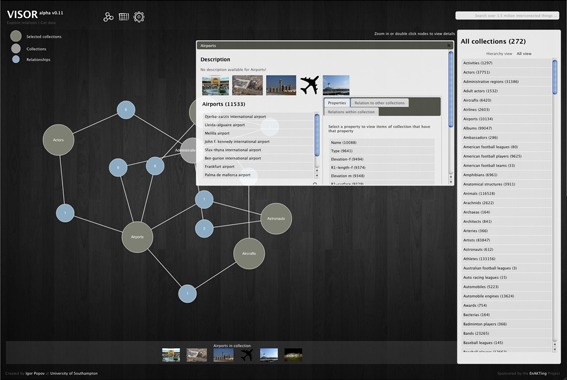Open University of Southampton link
The width and height of the screenshot is (567, 380).
coord(74,373)
